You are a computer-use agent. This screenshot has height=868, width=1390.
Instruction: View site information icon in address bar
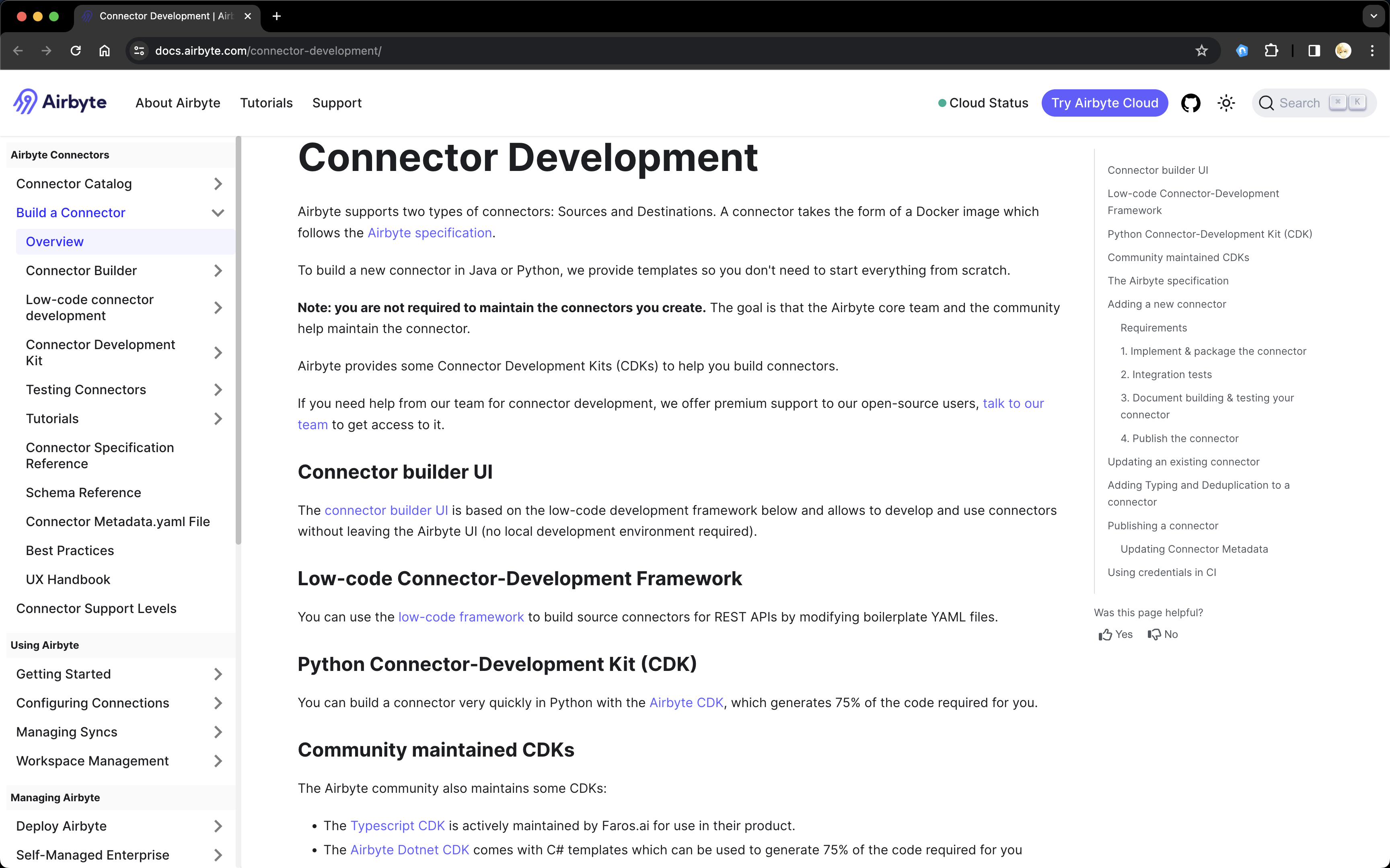coord(139,51)
